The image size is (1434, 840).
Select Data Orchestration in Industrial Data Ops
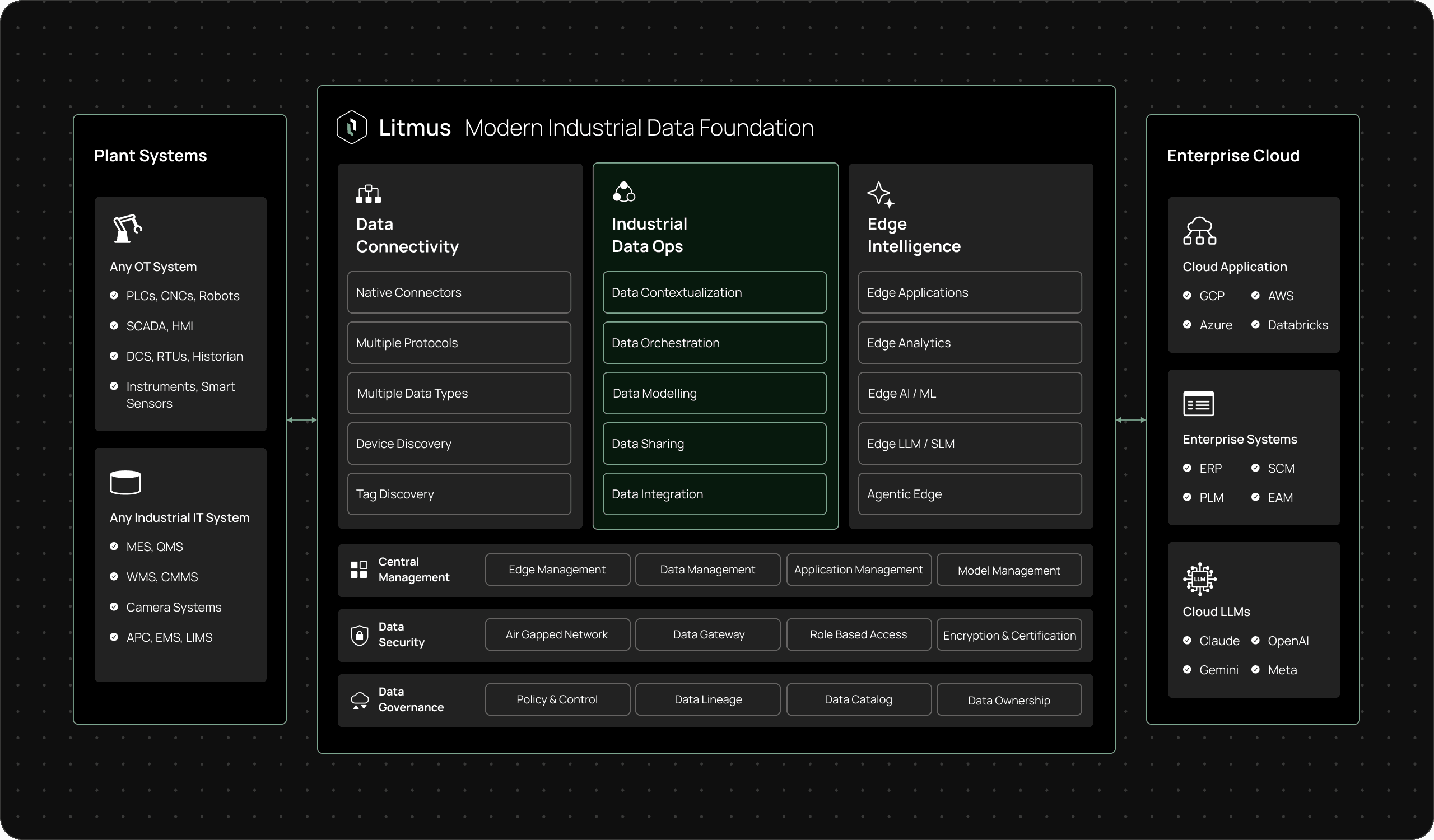click(714, 342)
